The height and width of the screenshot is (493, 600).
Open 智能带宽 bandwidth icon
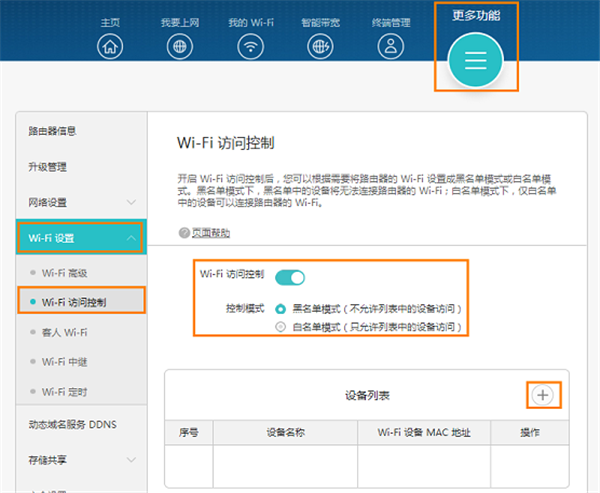319,46
